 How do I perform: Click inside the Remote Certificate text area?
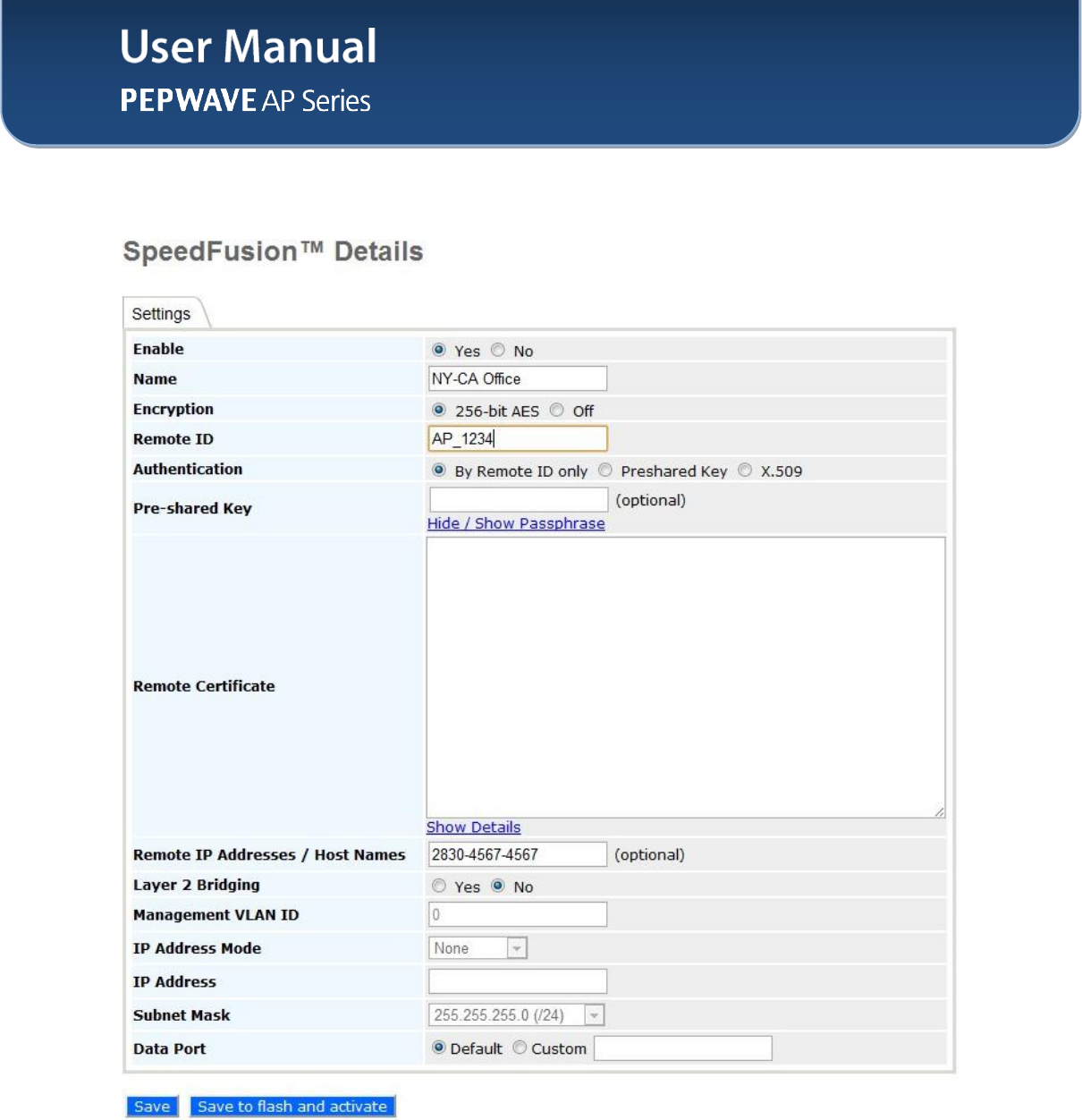point(686,677)
